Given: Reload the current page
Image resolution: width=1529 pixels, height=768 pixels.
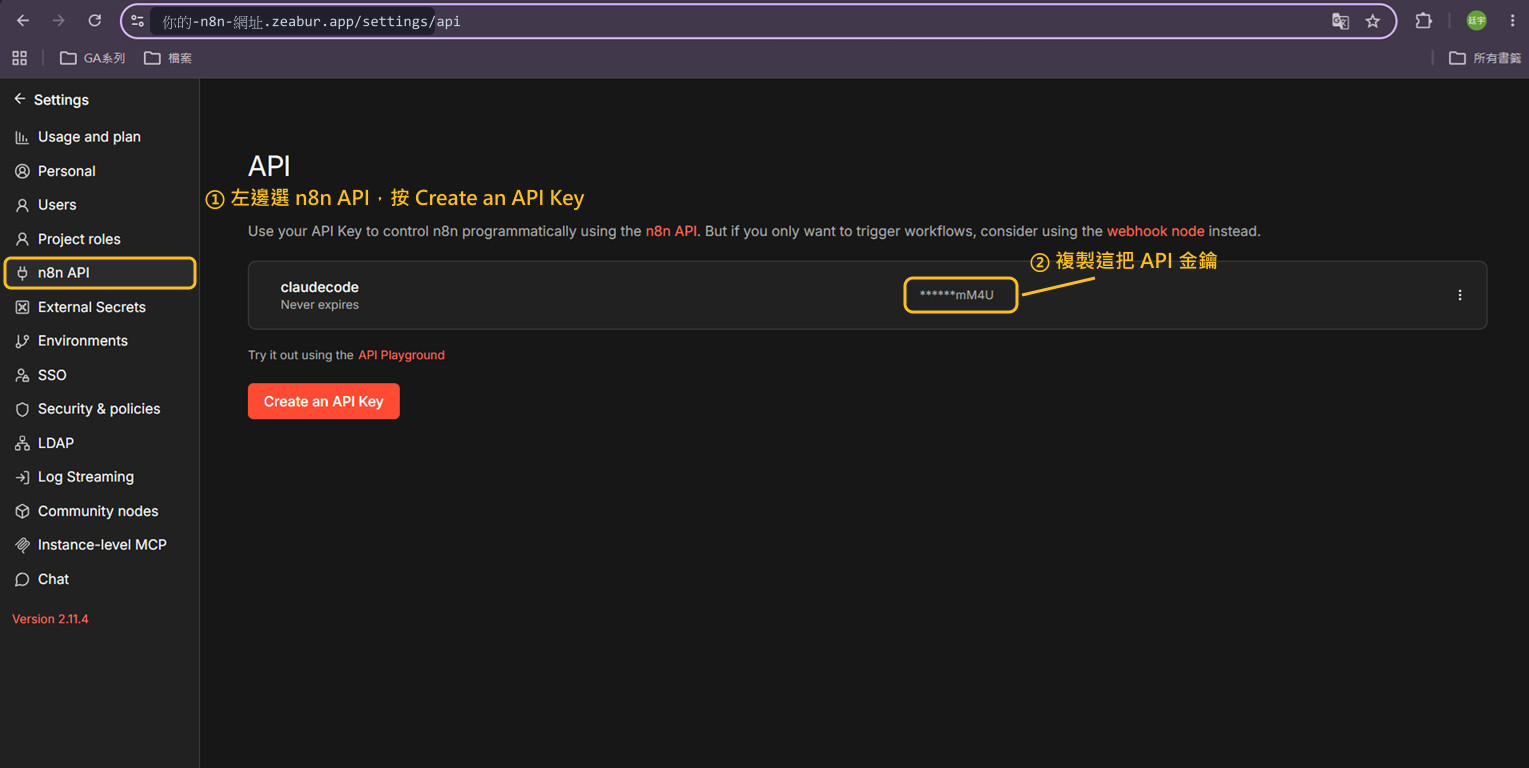Looking at the screenshot, I should click(x=95, y=21).
